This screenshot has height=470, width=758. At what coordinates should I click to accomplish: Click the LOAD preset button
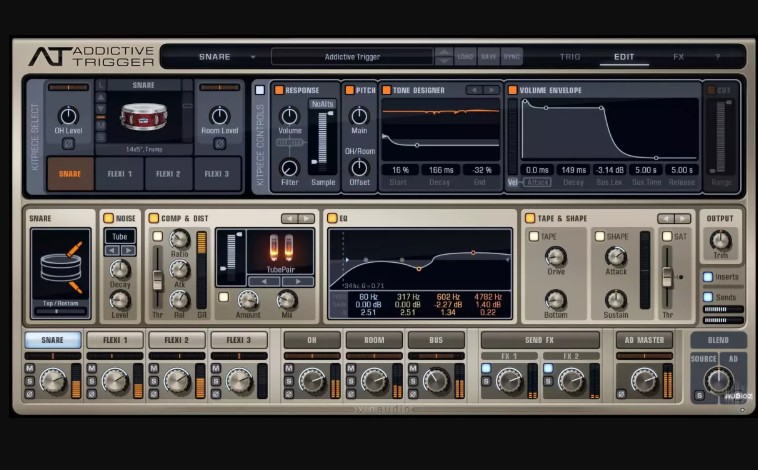465,57
